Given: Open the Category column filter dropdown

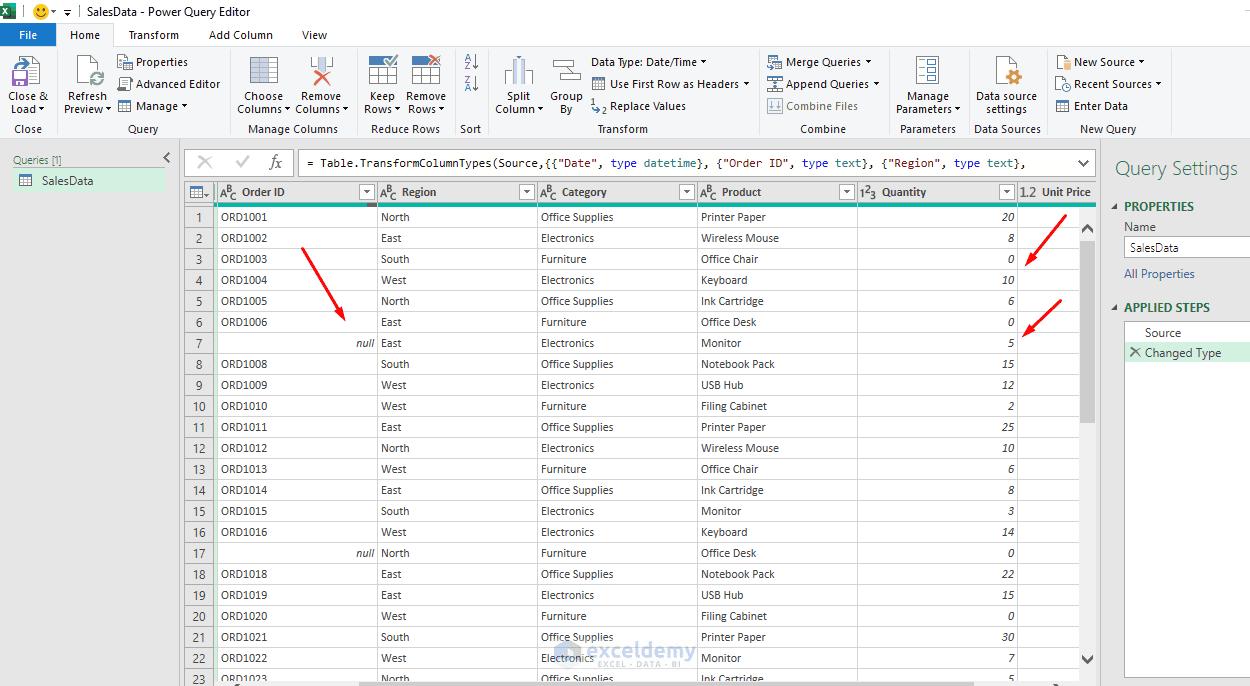Looking at the screenshot, I should (x=686, y=192).
